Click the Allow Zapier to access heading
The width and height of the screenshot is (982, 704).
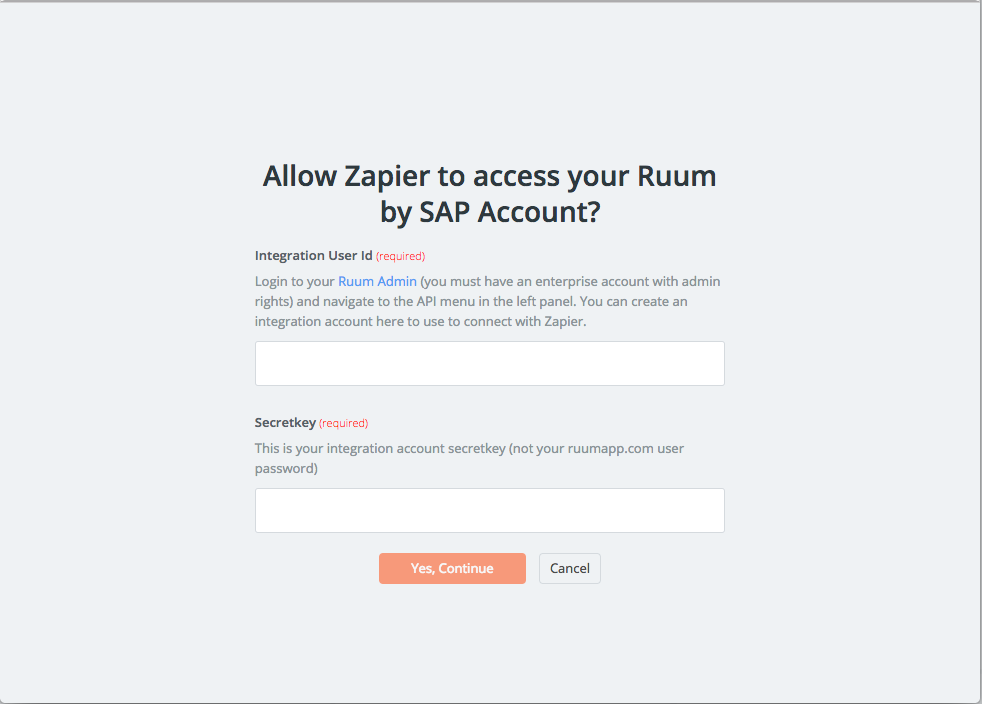489,194
